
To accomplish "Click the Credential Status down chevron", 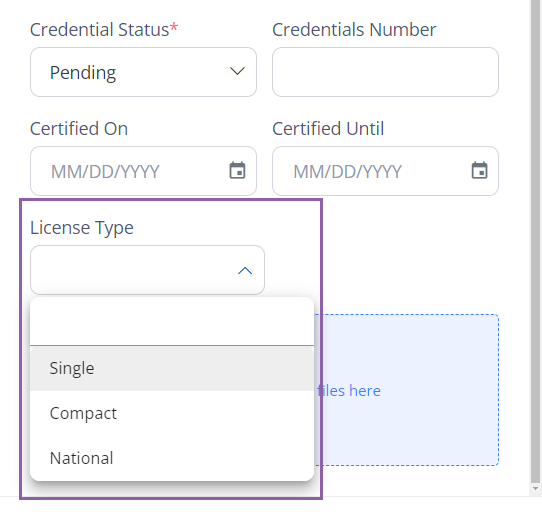I will coord(237,71).
